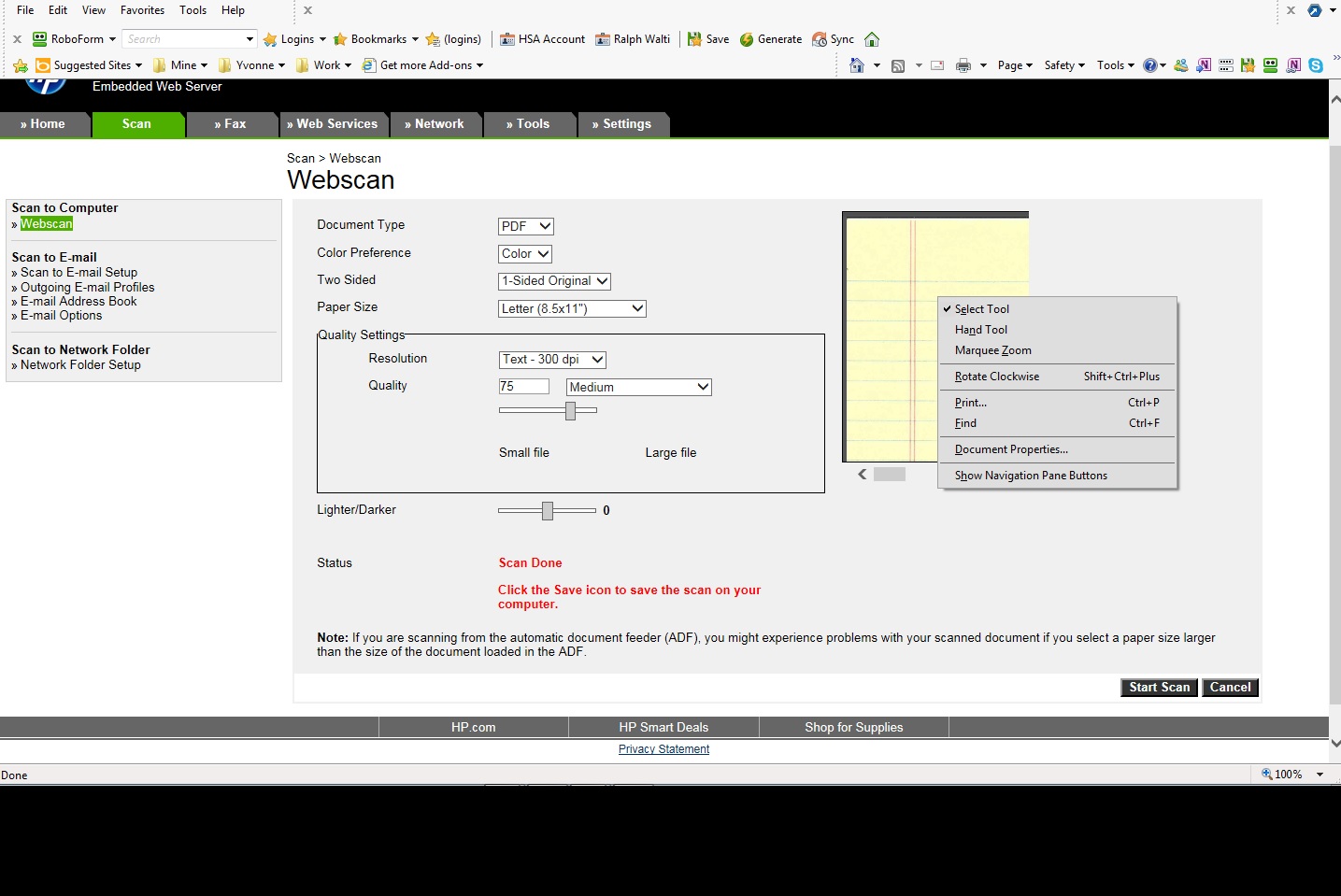The image size is (1341, 896).
Task: Click the printer icon in command bar
Action: [x=963, y=65]
